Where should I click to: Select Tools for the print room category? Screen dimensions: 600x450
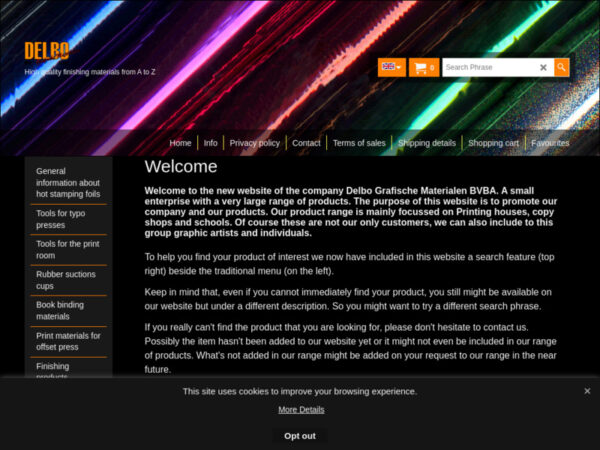pos(68,249)
